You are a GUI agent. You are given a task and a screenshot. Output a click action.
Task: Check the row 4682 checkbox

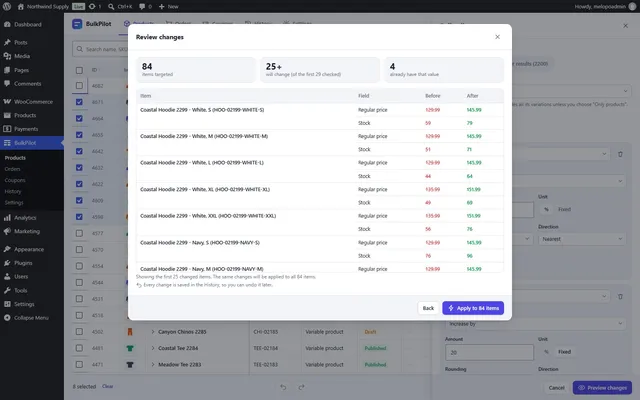[79, 86]
